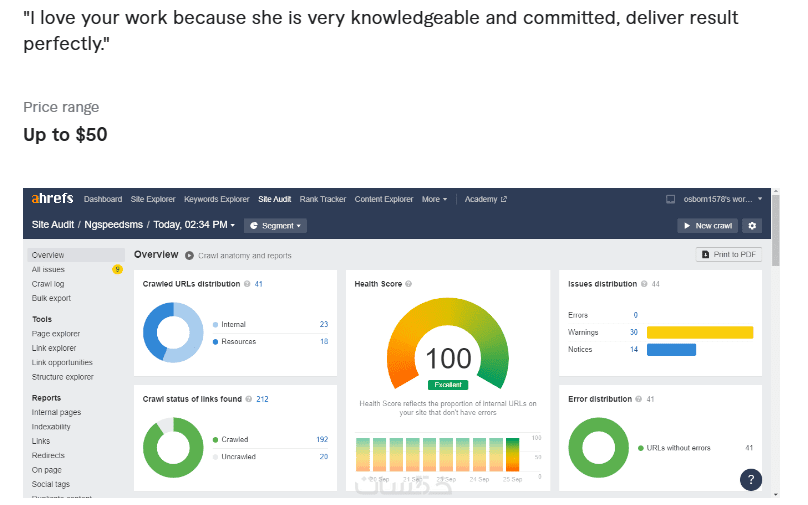808x505 pixels.
Task: Click the blue Notices bar
Action: 671,349
